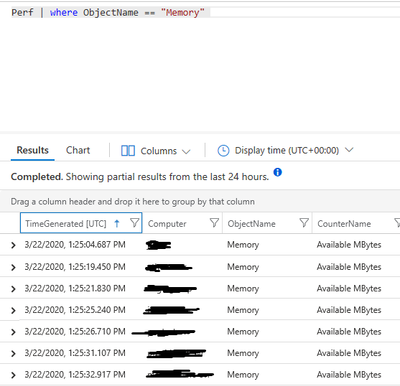The width and height of the screenshot is (400, 386).
Task: Click the Columns button label
Action: pyautogui.click(x=159, y=151)
